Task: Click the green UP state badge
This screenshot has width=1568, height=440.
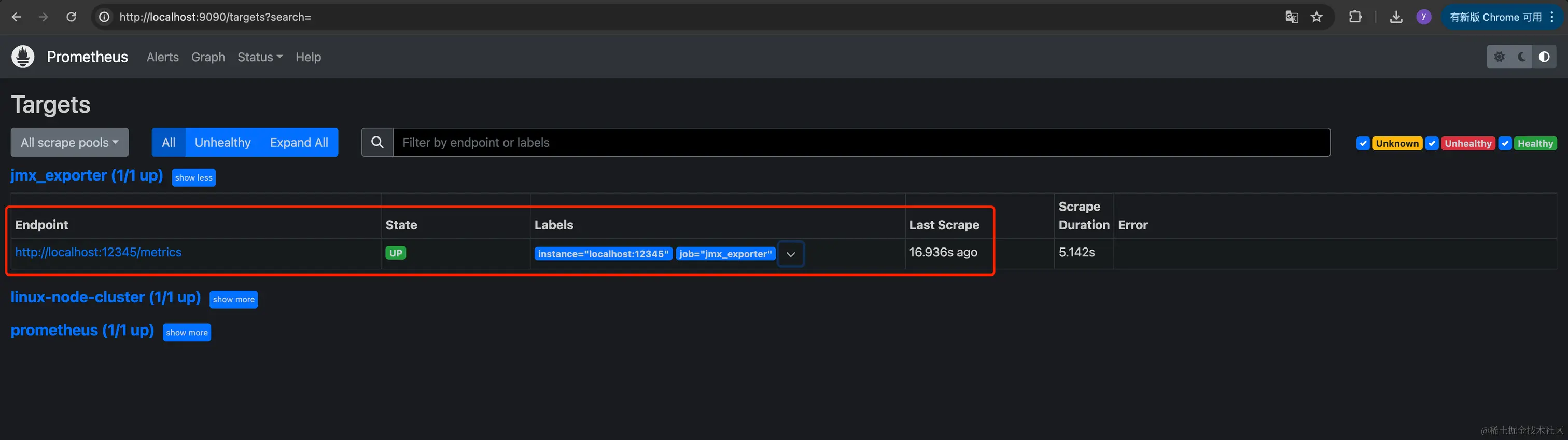Action: coord(396,253)
